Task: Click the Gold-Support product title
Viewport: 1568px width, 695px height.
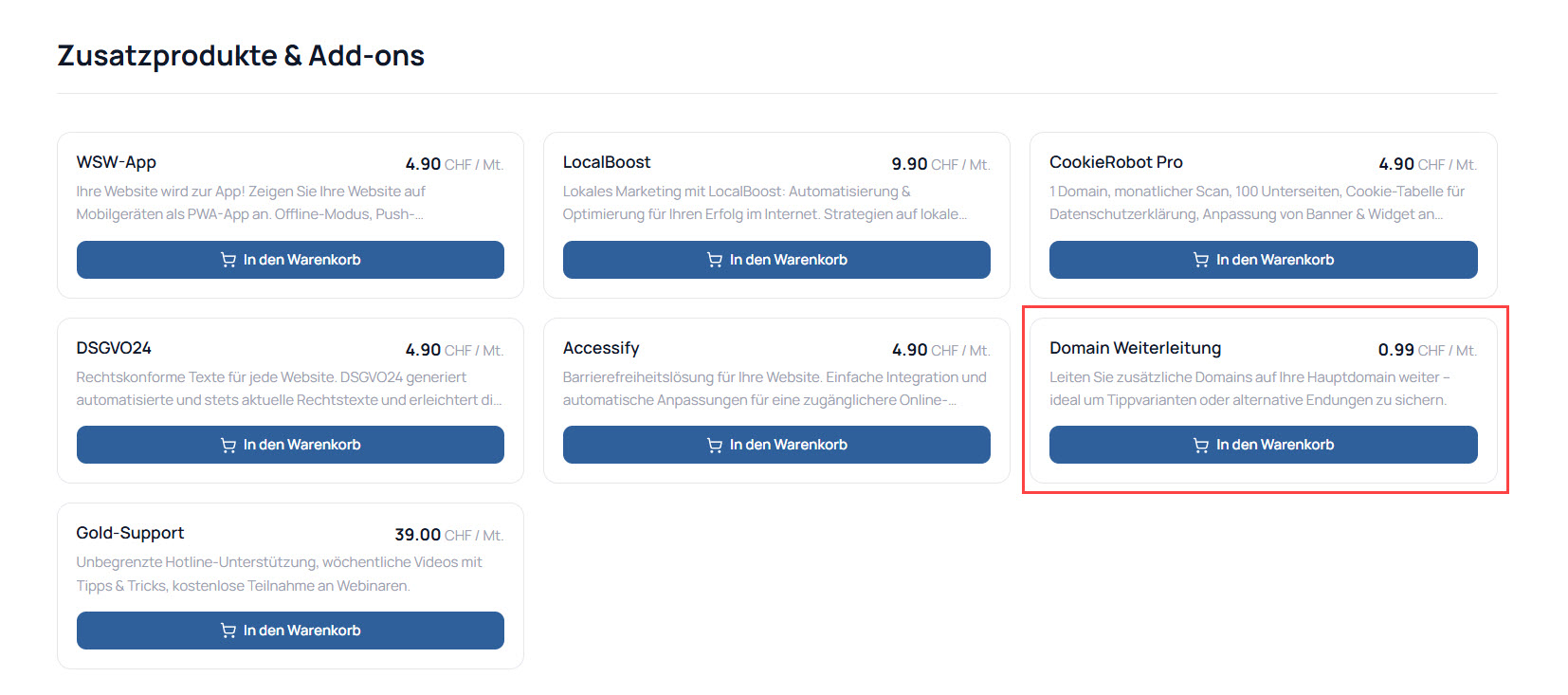Action: [131, 533]
